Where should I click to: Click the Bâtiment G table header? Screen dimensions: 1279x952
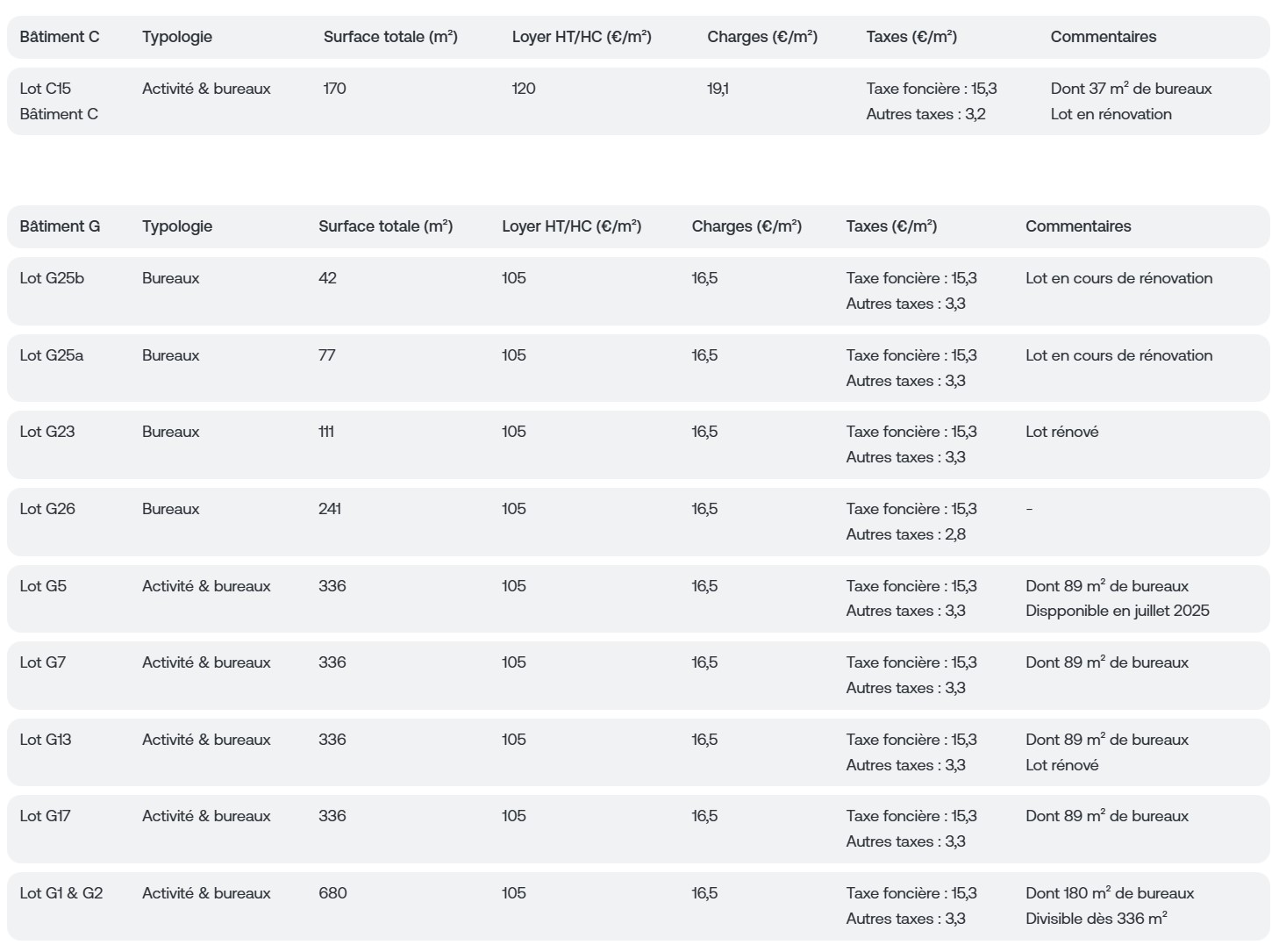60,226
